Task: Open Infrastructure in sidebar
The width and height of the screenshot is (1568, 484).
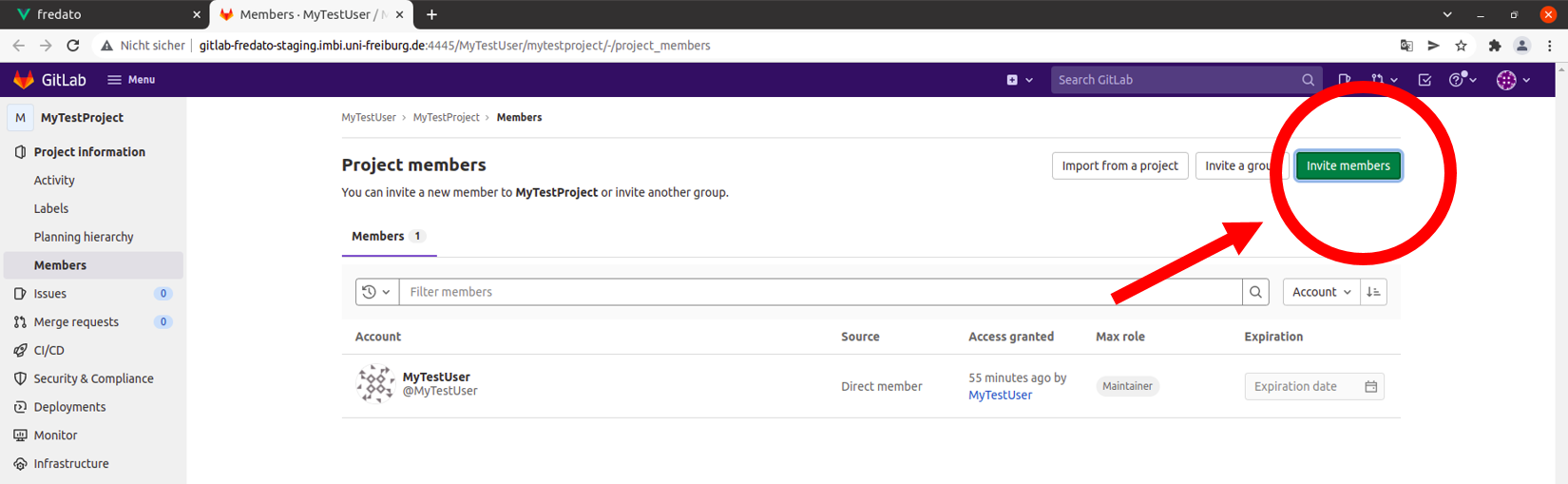Action: pos(71,464)
